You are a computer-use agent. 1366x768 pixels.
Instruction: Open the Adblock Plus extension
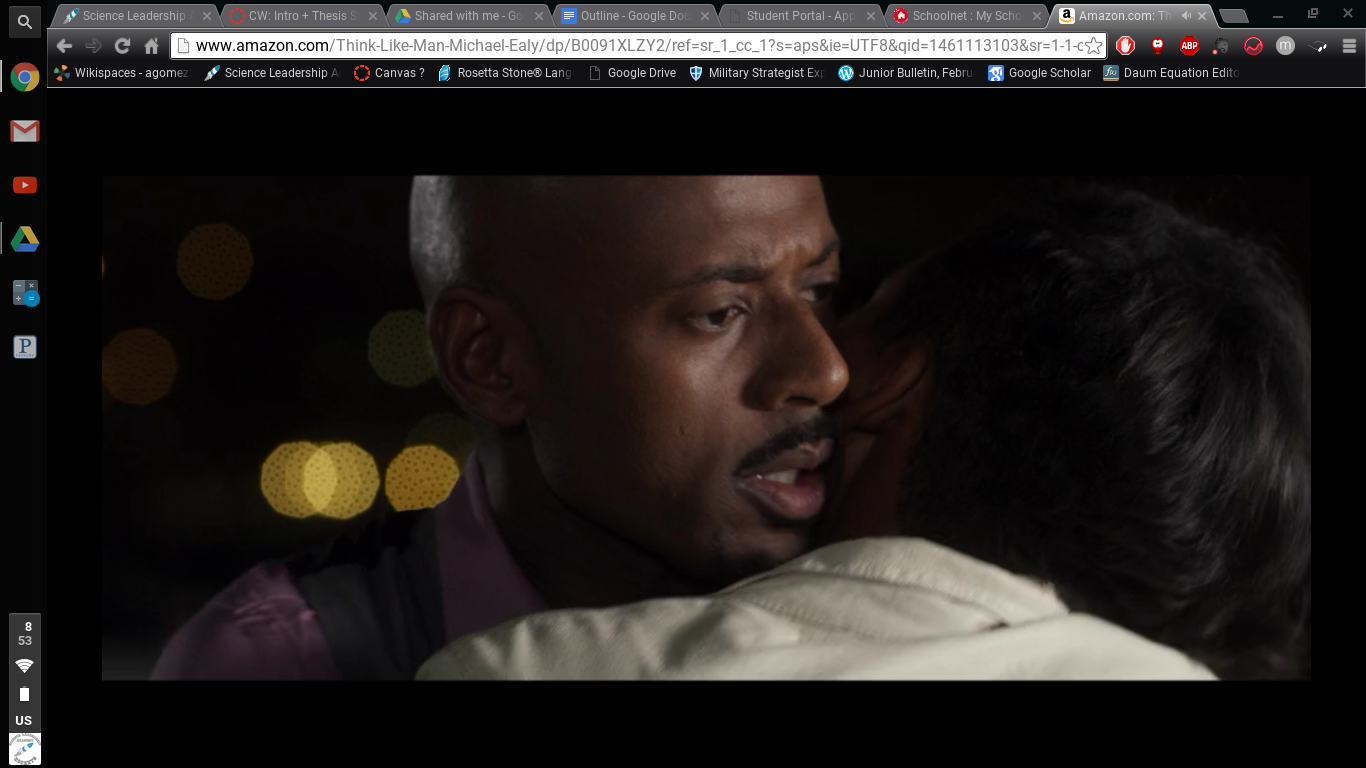[x=1189, y=46]
